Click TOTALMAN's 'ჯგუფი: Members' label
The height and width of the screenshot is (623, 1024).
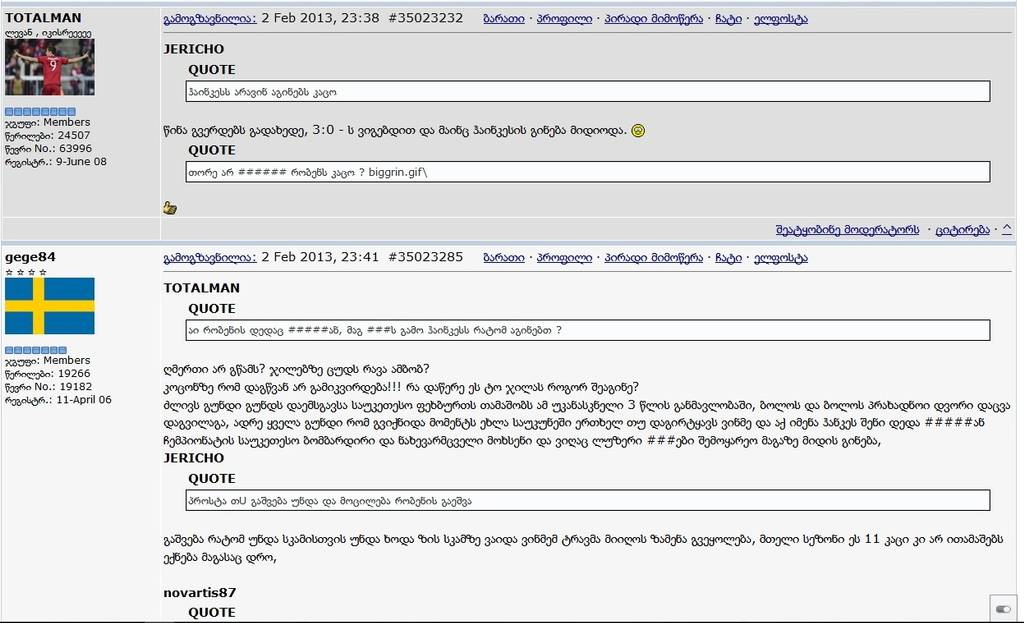[48, 122]
